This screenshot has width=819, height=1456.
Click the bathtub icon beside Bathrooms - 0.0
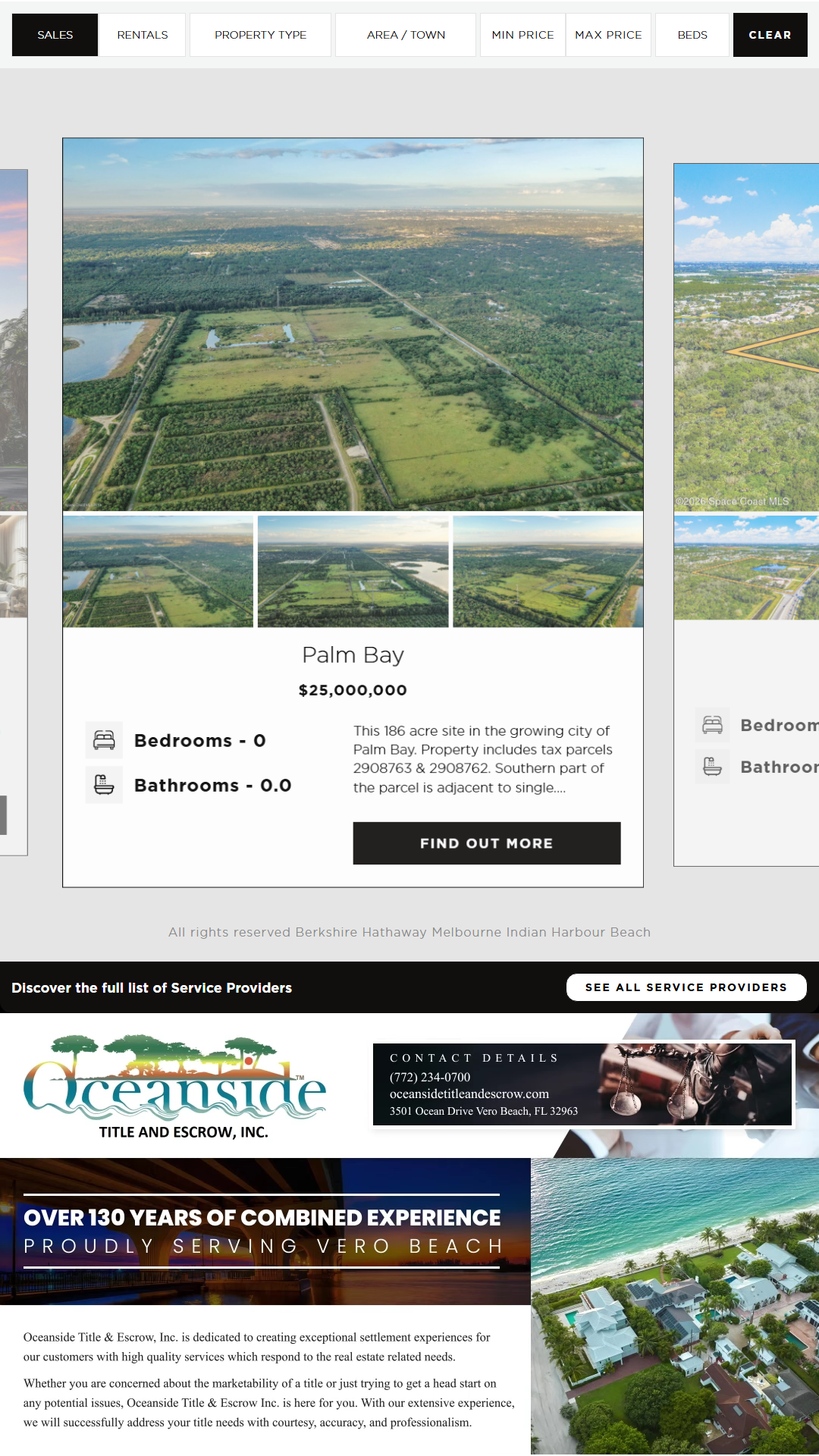[x=104, y=785]
